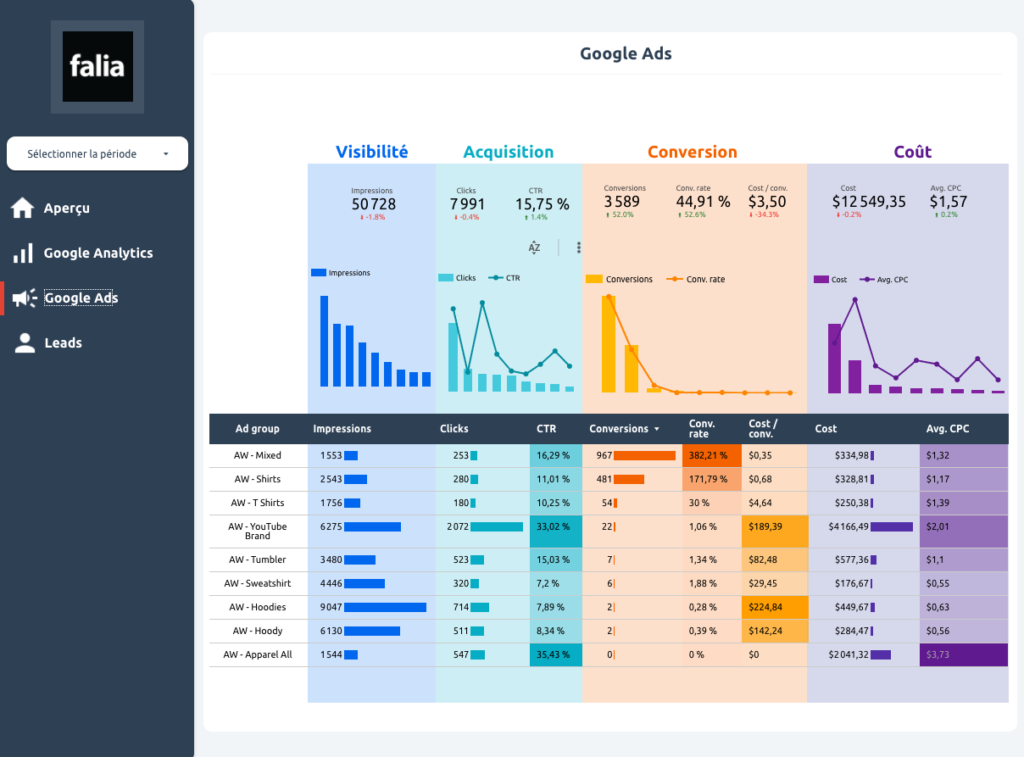The width and height of the screenshot is (1024, 757).
Task: Click the Google Analytics bar chart icon
Action: tap(24, 252)
